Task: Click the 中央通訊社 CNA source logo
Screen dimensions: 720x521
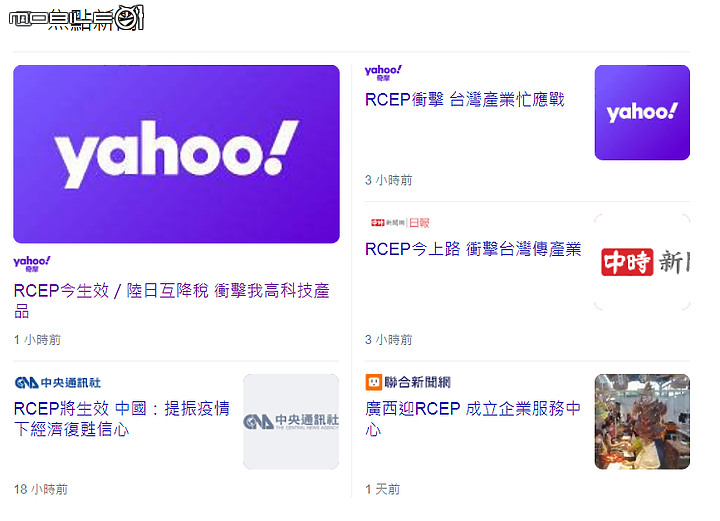Action: click(57, 382)
